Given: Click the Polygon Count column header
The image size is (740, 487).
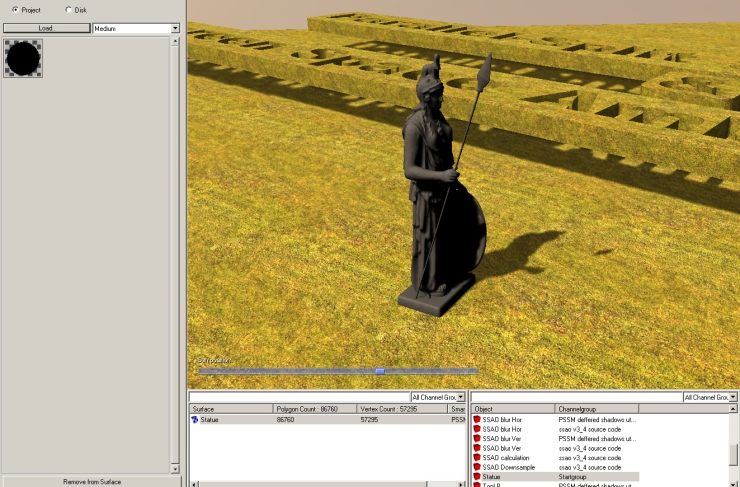Looking at the screenshot, I should pos(315,409).
